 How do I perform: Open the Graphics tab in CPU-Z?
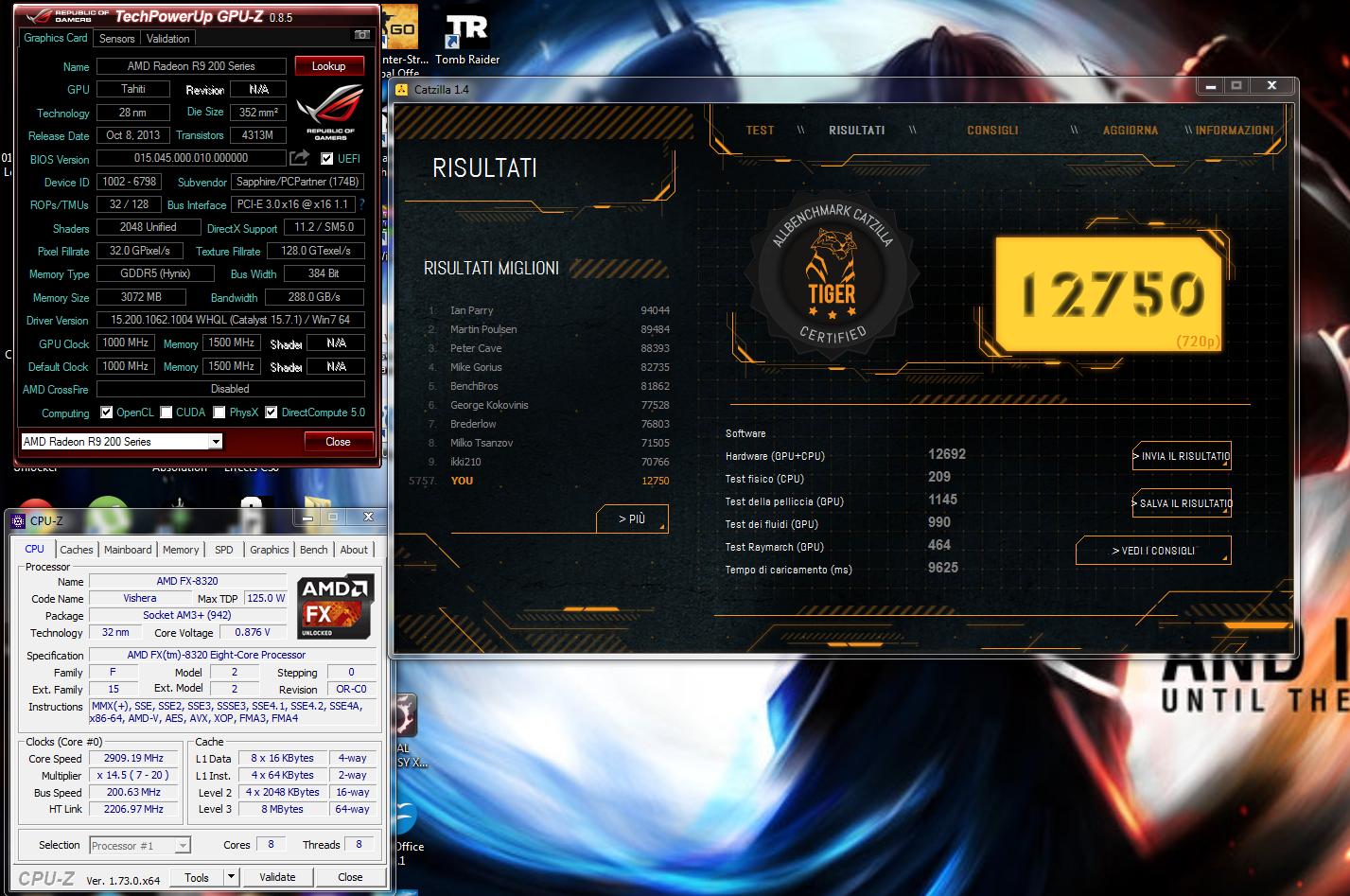click(270, 550)
